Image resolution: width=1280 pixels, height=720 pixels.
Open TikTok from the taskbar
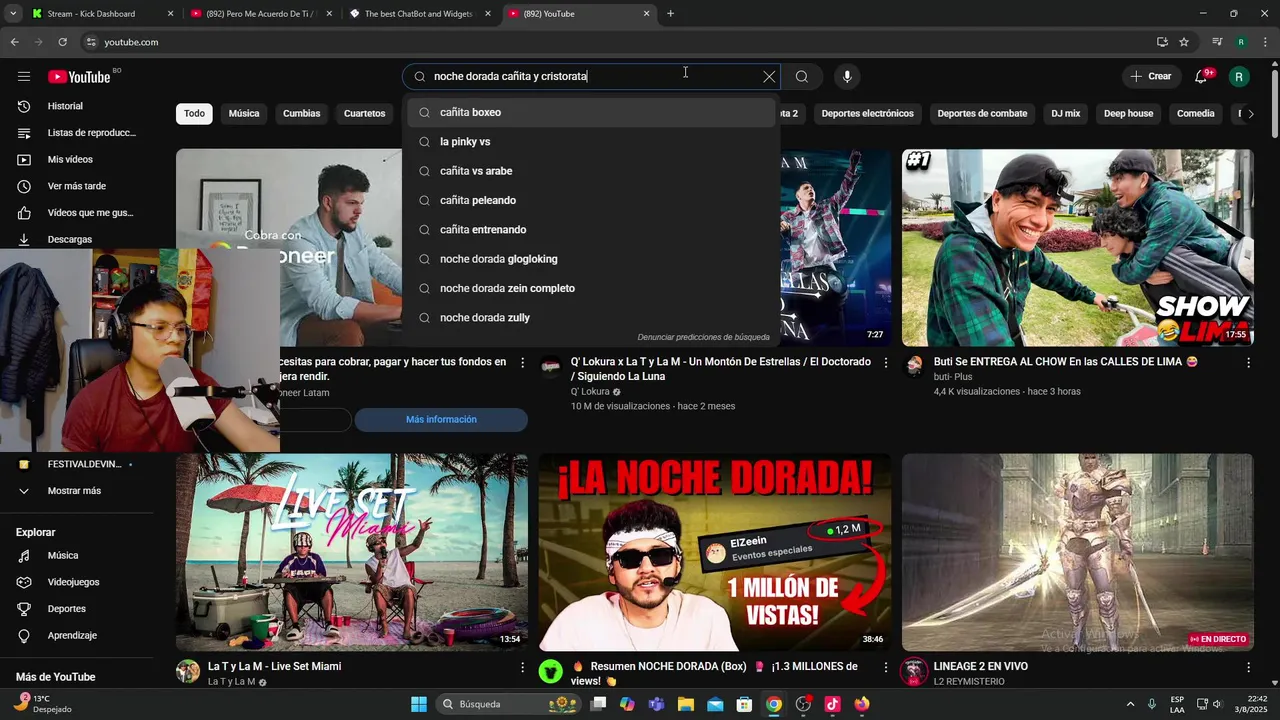click(x=832, y=704)
